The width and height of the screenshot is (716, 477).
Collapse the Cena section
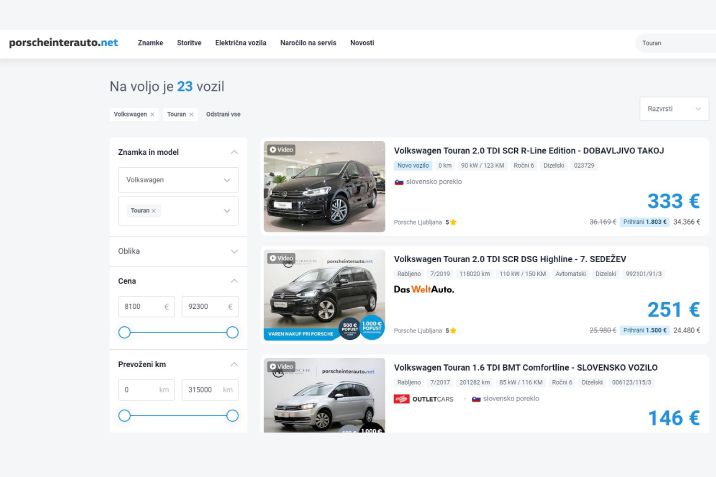234,281
